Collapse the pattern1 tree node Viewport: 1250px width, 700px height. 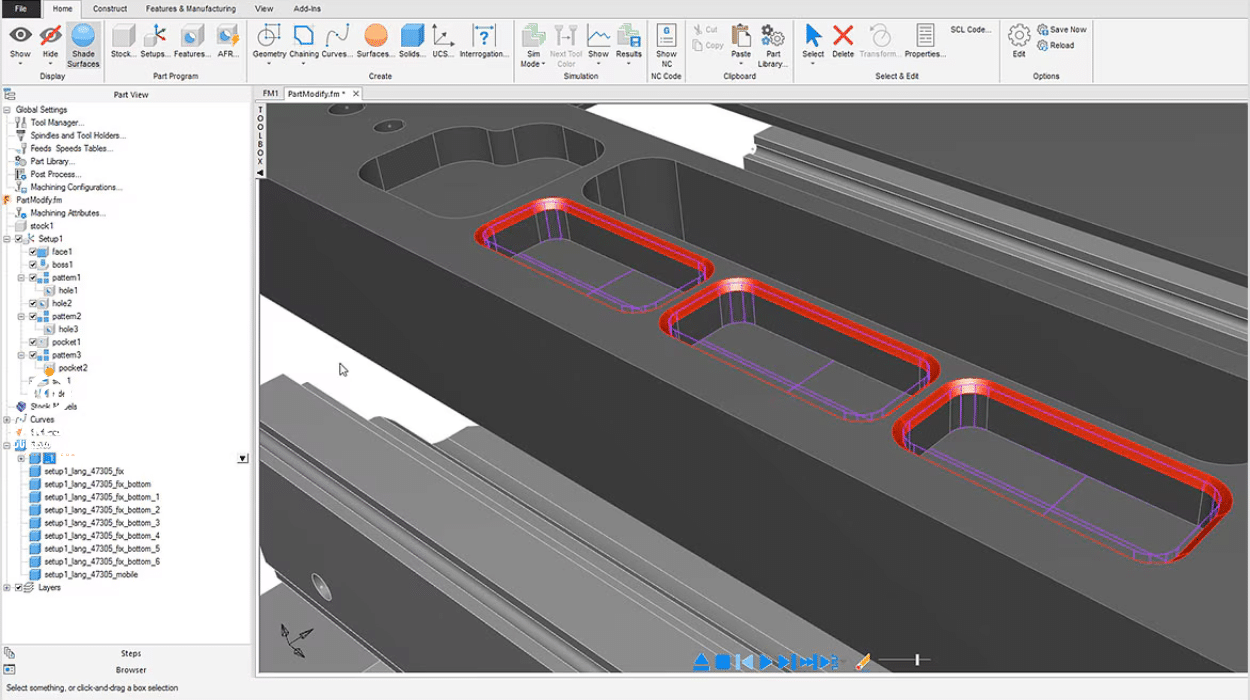click(x=21, y=278)
